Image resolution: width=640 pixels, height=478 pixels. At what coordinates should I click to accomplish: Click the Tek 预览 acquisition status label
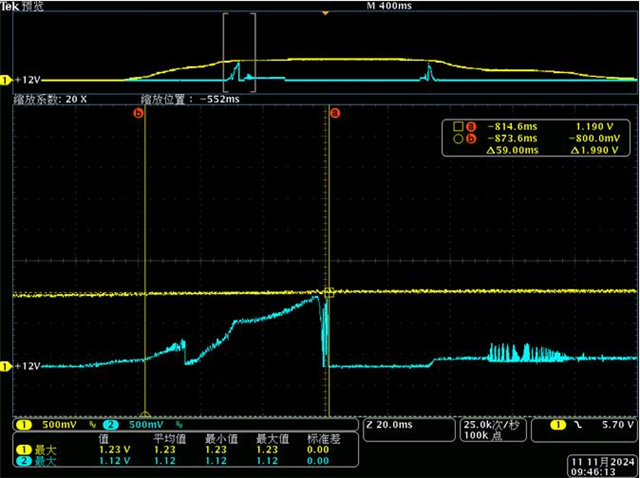22,6
